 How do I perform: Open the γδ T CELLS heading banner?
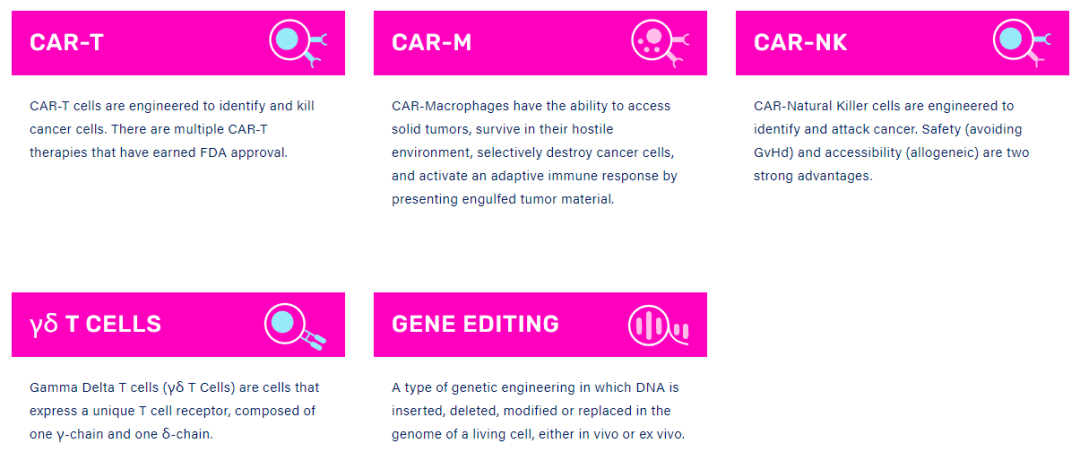[x=178, y=325]
